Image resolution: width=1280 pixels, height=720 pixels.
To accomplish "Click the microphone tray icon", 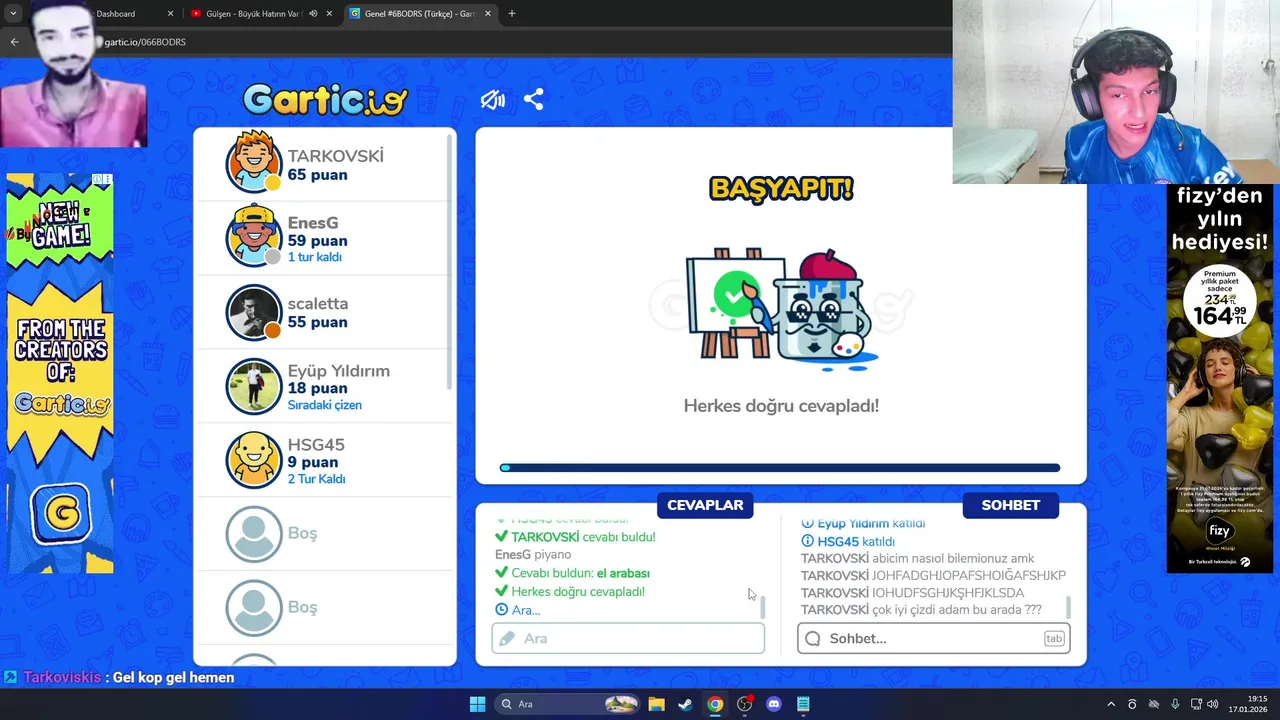I will click(x=1175, y=704).
